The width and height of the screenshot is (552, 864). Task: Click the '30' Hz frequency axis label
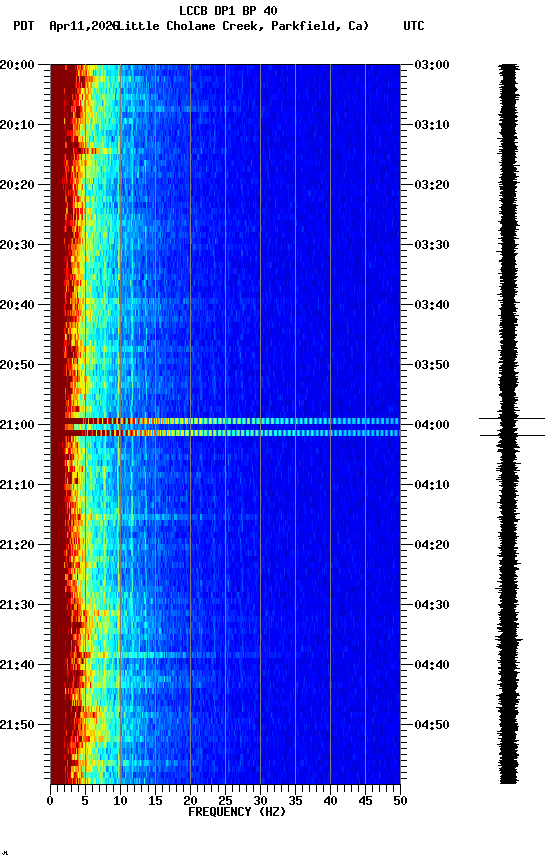pyautogui.click(x=260, y=801)
